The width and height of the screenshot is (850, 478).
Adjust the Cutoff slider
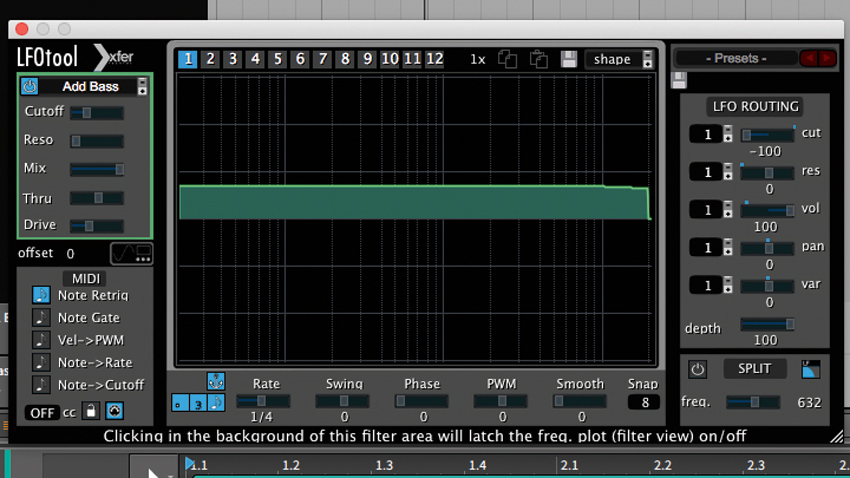97,113
